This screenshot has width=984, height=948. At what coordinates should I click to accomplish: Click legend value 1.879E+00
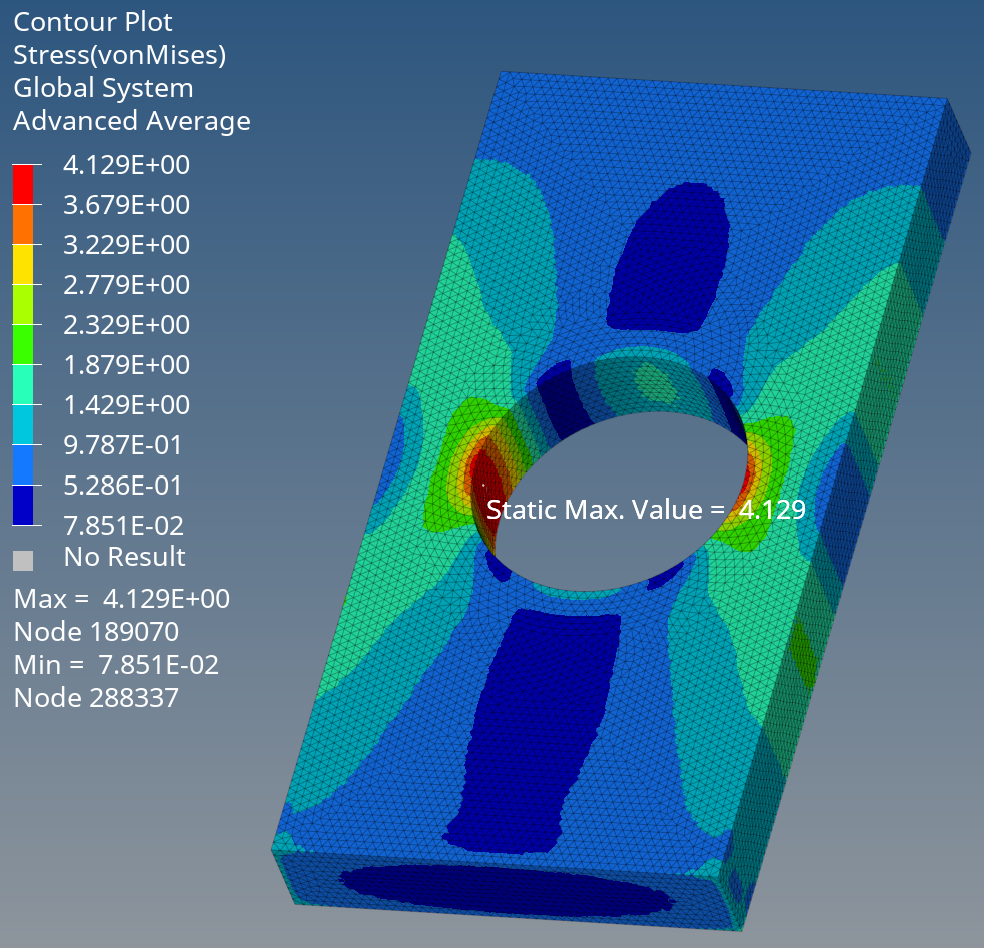pyautogui.click(x=126, y=365)
